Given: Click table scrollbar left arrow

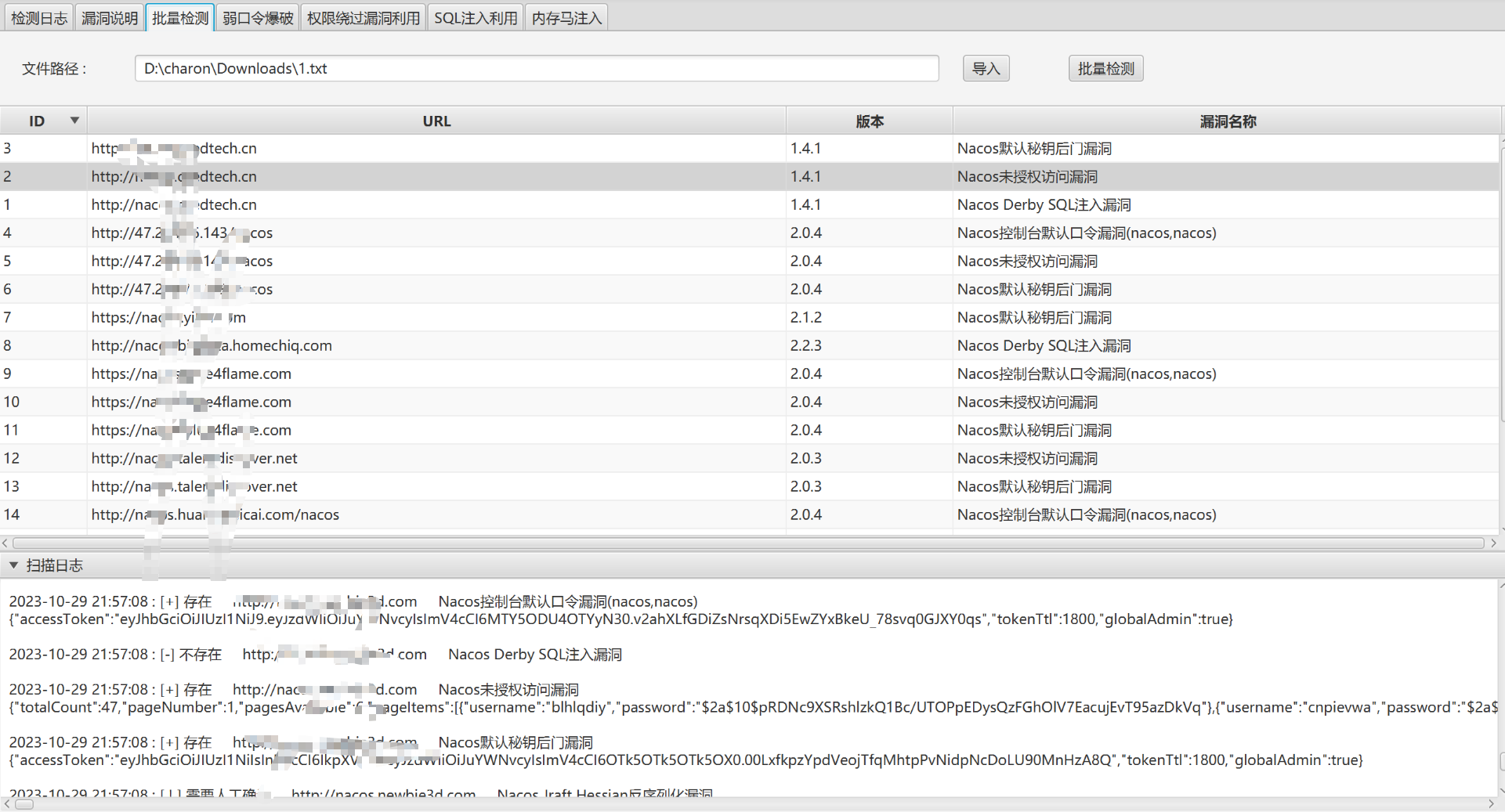Looking at the screenshot, I should [x=5, y=543].
